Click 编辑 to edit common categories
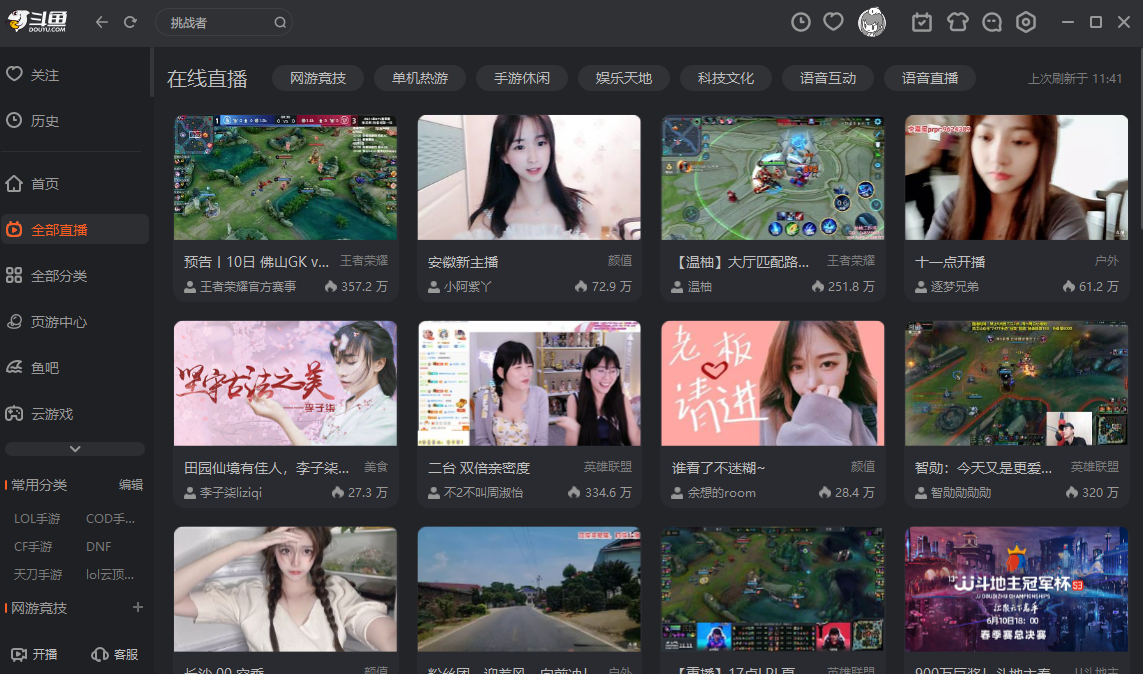Viewport: 1143px width, 674px height. click(x=131, y=484)
